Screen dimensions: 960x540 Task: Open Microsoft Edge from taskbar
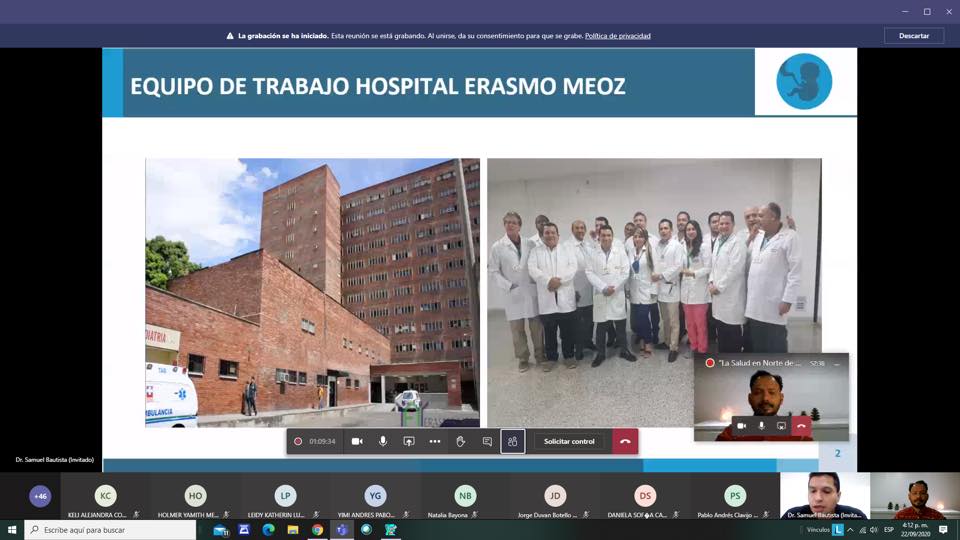coord(268,530)
